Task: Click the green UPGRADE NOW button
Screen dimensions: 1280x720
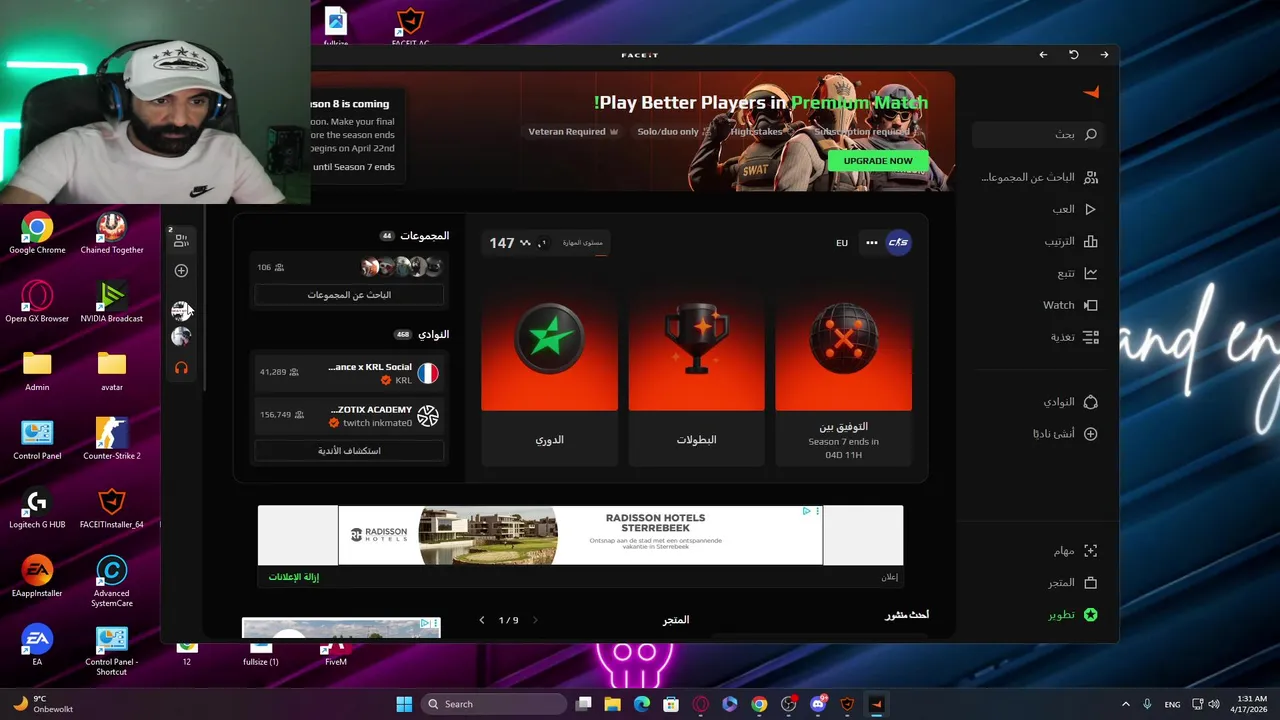Action: [878, 160]
